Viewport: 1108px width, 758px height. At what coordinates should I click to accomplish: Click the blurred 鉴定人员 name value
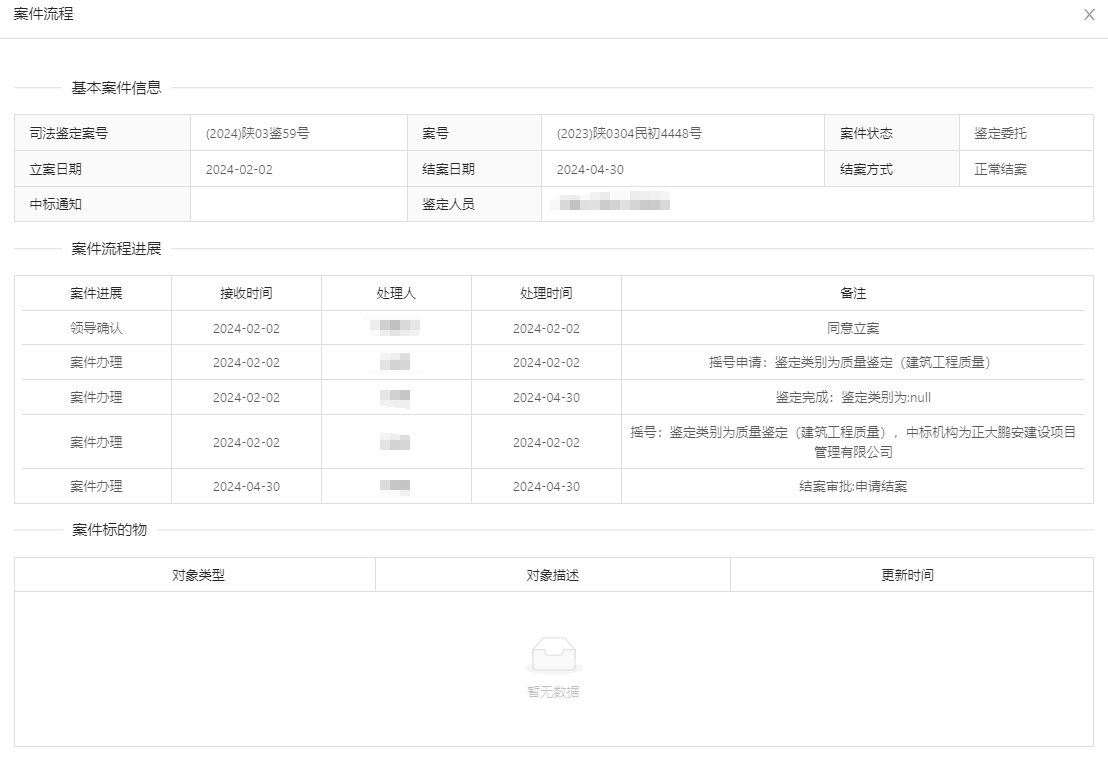(614, 204)
